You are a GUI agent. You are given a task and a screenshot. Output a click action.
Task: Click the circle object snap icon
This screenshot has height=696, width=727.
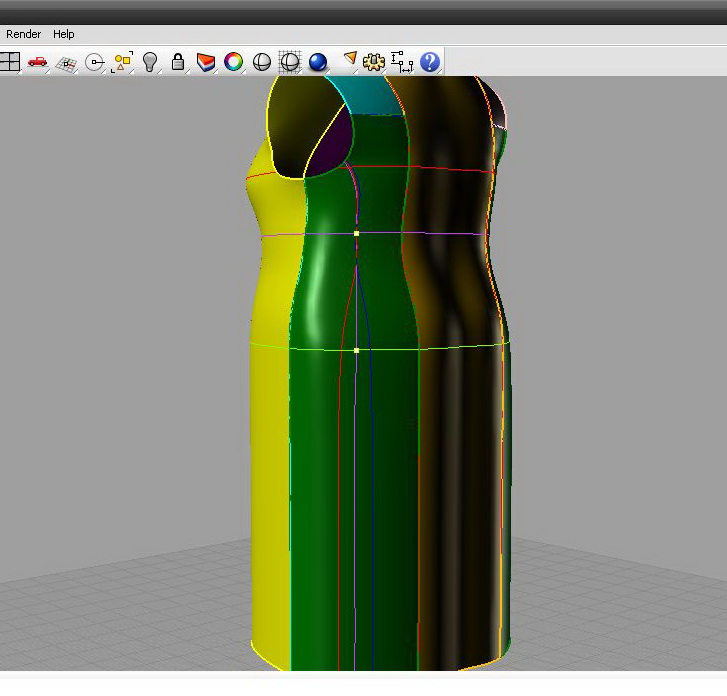95,62
